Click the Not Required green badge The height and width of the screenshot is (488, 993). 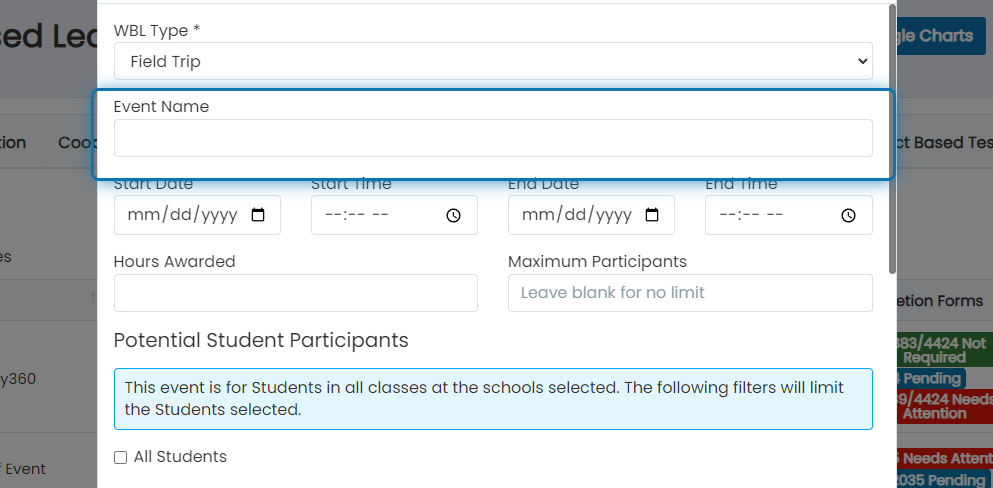click(x=944, y=350)
